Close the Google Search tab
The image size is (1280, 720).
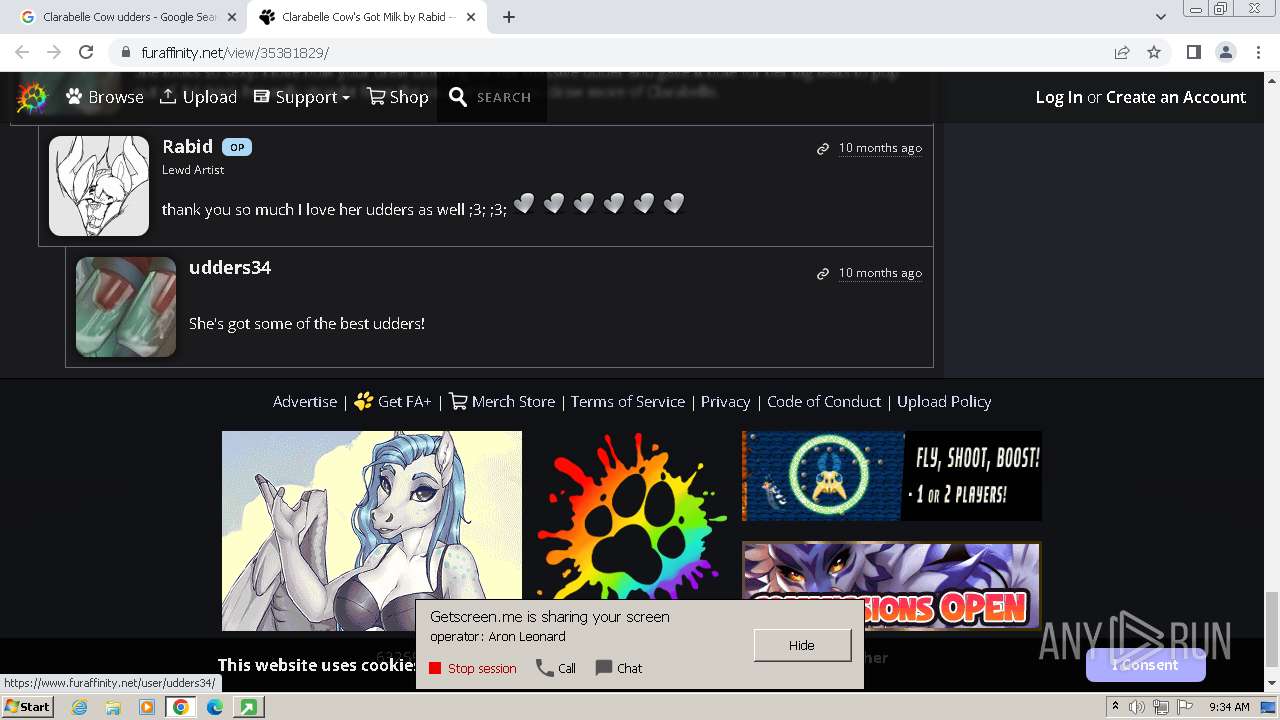point(232,17)
